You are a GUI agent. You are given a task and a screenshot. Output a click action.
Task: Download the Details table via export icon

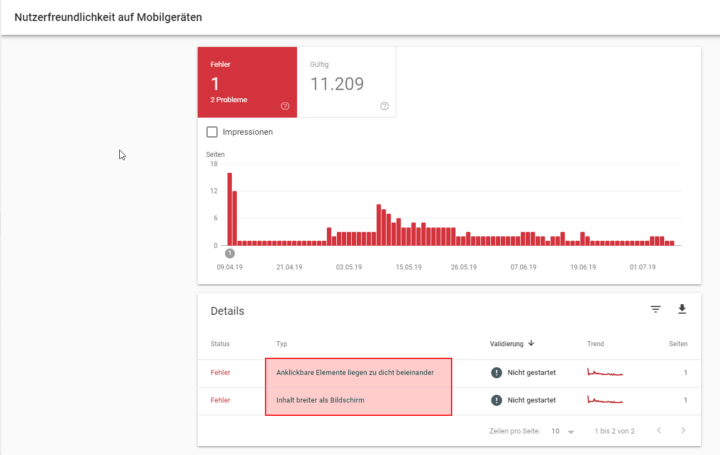point(682,309)
